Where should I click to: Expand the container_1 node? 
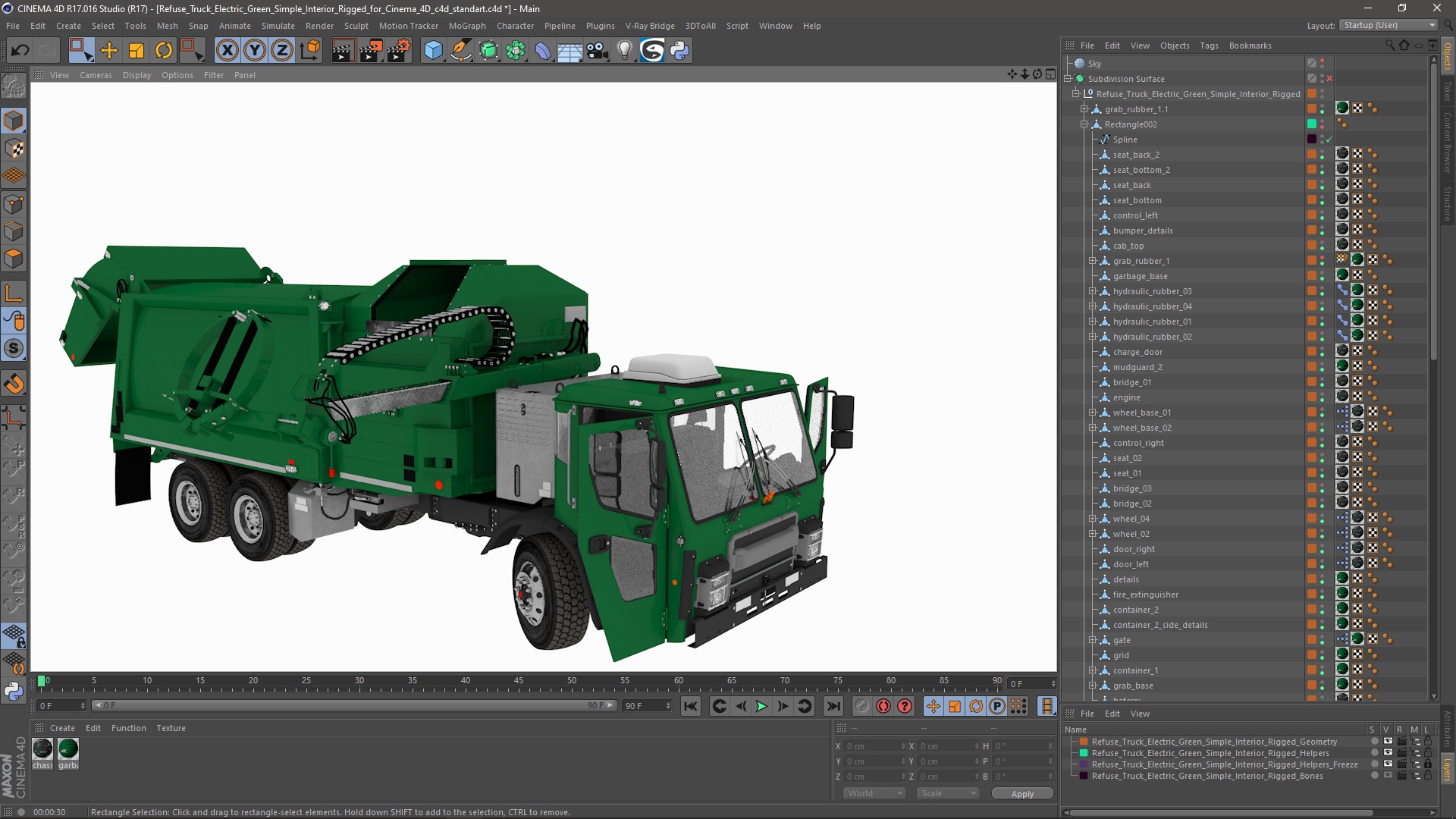[1093, 670]
